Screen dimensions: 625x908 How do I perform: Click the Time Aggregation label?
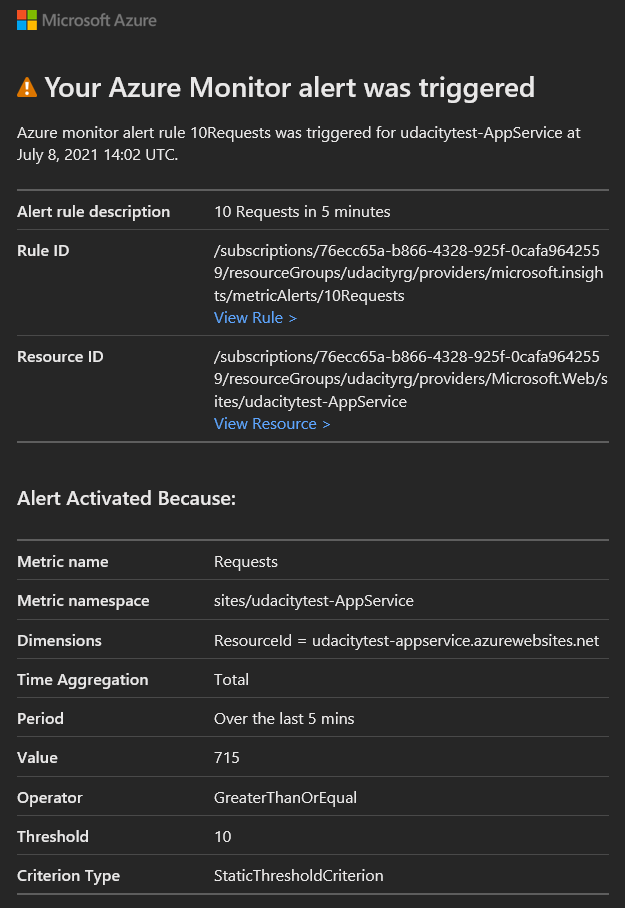pos(83,680)
